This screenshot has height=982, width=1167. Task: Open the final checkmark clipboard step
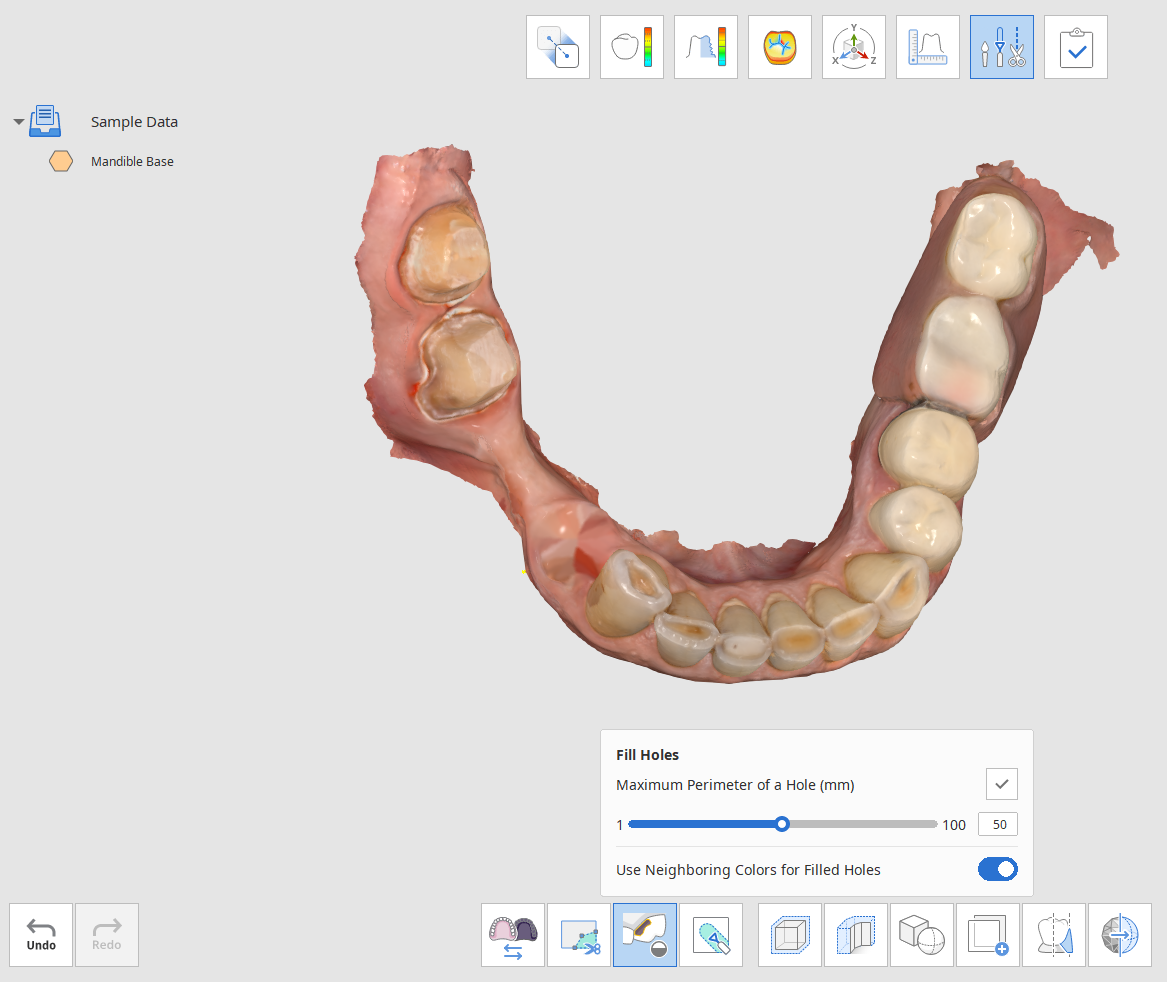click(x=1075, y=47)
